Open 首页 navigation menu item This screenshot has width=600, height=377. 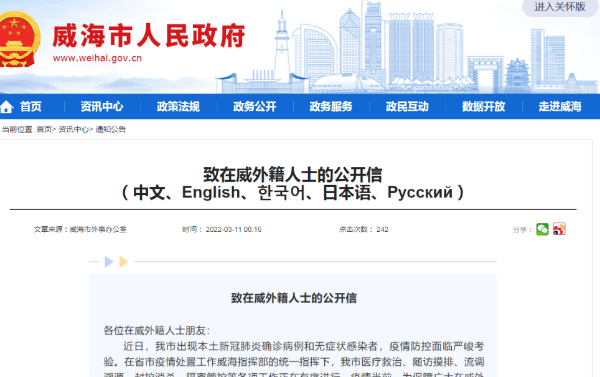click(31, 106)
